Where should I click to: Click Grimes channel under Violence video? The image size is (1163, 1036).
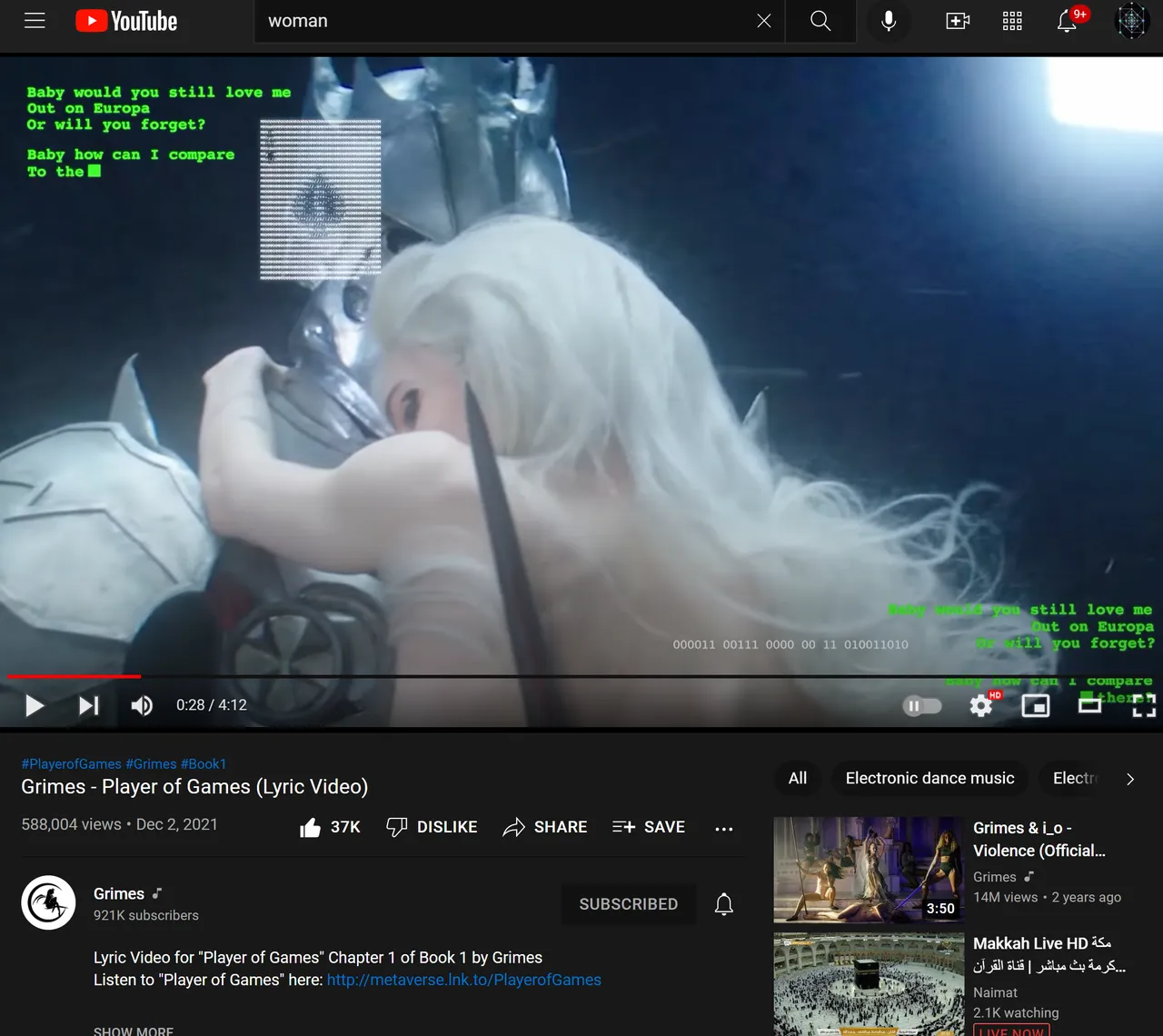[x=995, y=877]
